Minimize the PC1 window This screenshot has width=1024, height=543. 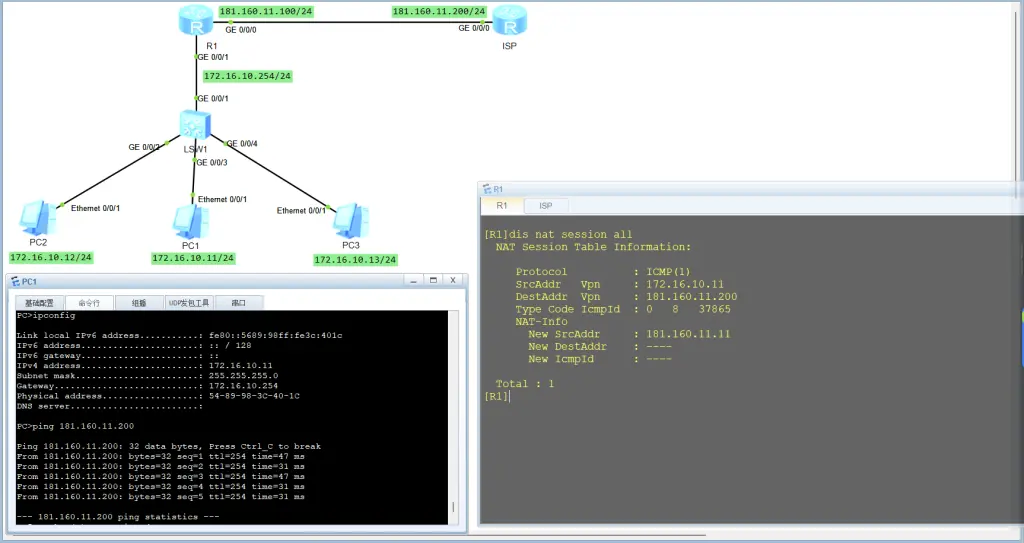414,282
